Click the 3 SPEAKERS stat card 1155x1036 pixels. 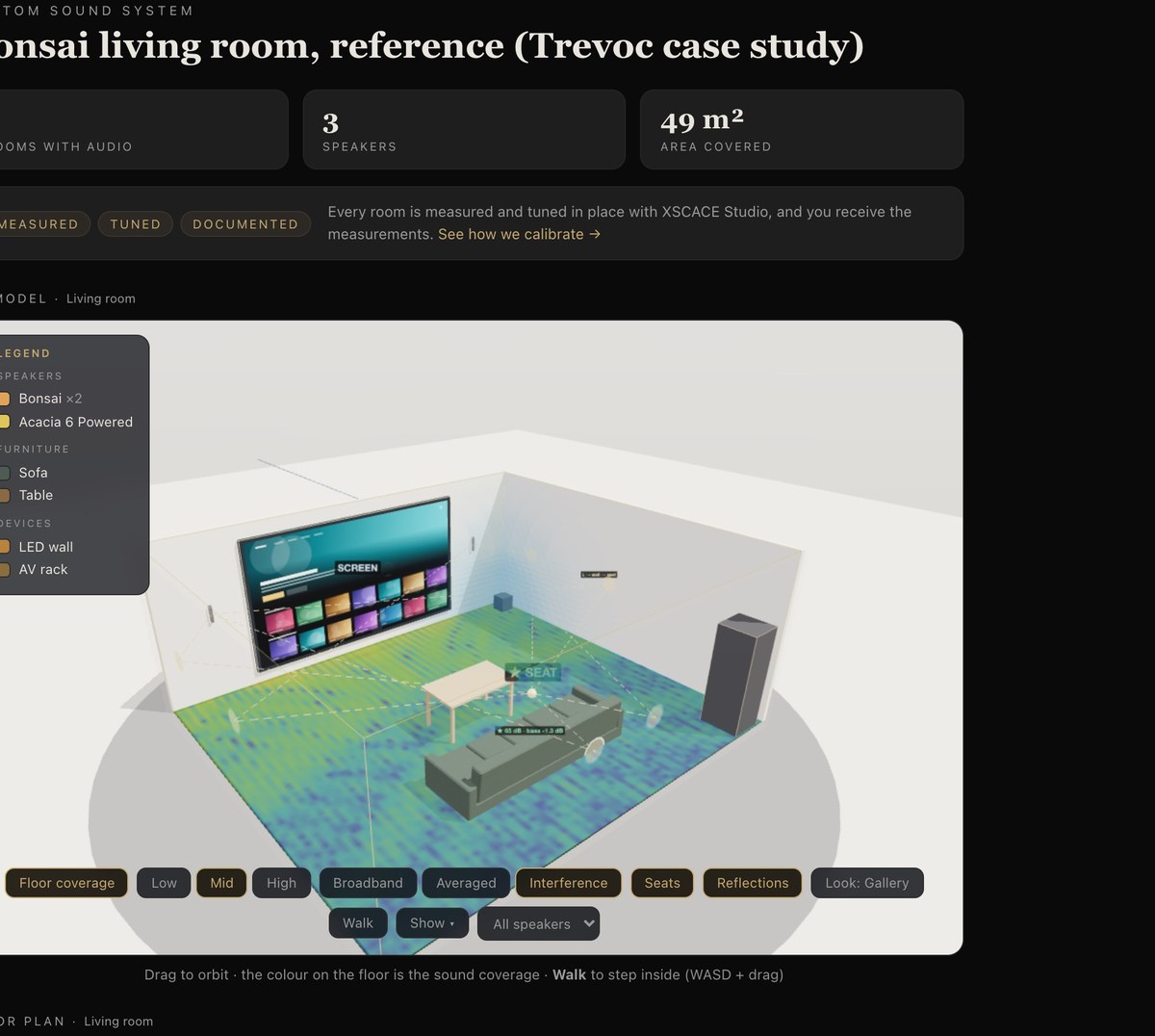[x=464, y=130]
